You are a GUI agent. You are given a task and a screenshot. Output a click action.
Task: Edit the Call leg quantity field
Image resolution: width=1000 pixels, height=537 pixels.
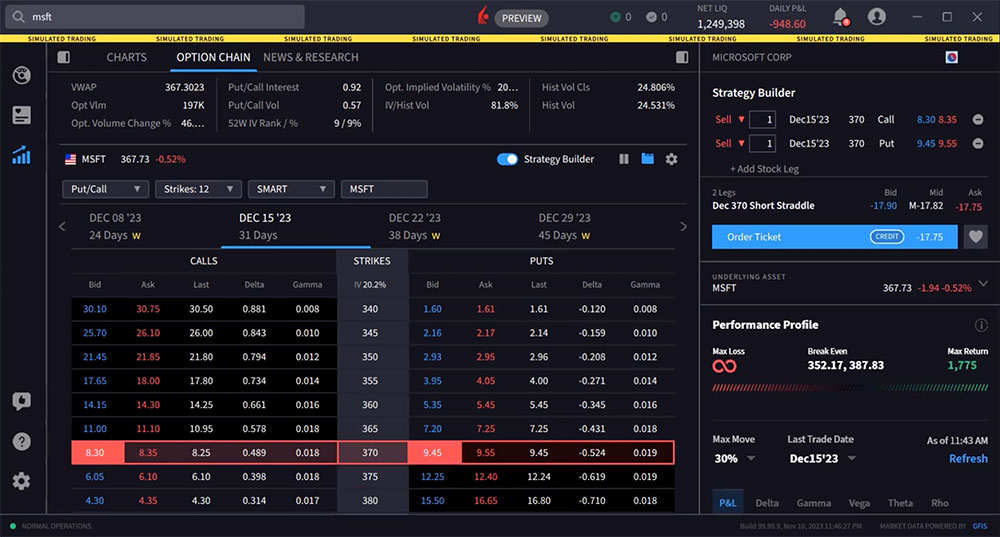pyautogui.click(x=762, y=119)
